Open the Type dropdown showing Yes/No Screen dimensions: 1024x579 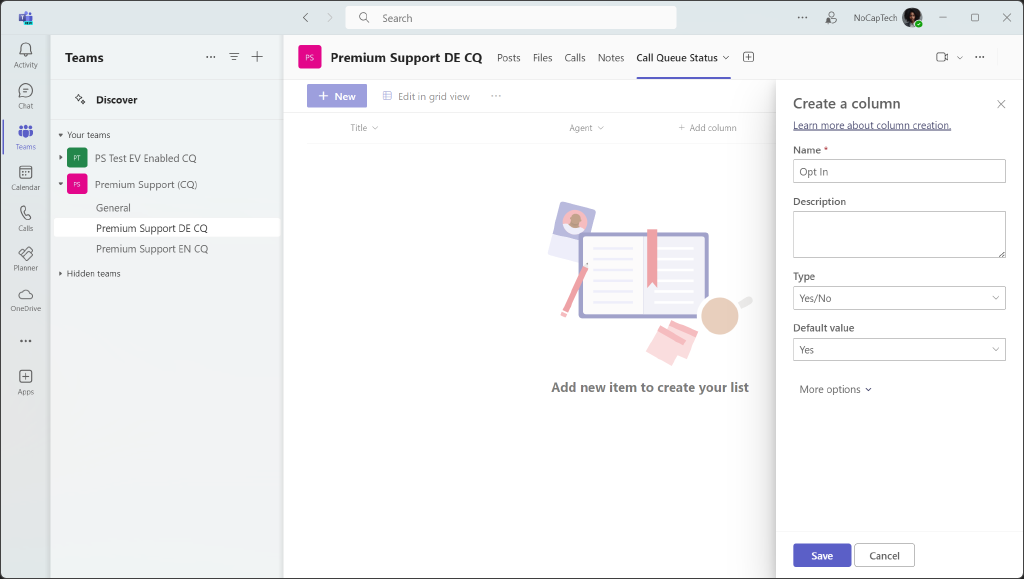point(898,297)
